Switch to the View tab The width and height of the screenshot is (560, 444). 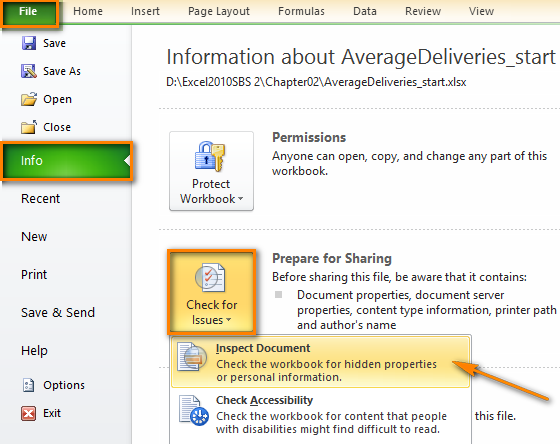(x=481, y=11)
